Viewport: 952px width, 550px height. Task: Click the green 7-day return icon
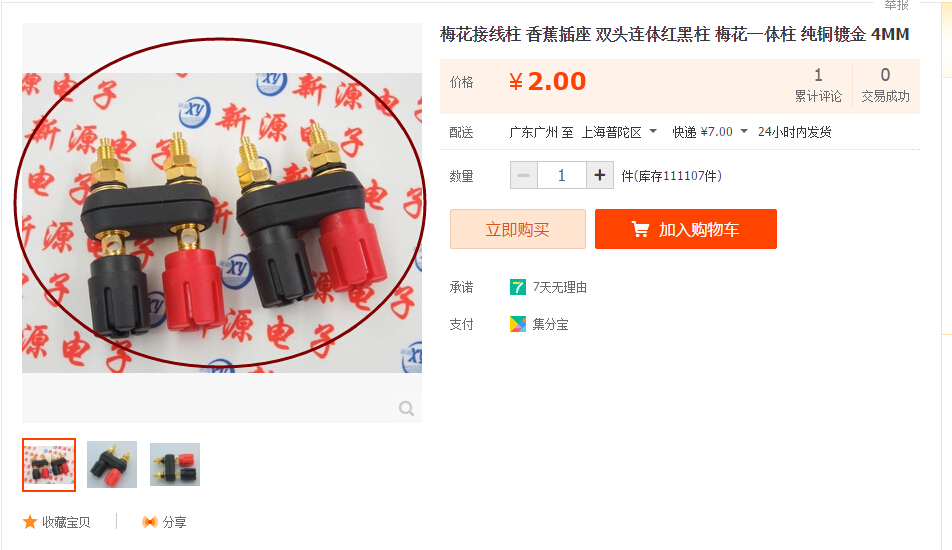[517, 287]
